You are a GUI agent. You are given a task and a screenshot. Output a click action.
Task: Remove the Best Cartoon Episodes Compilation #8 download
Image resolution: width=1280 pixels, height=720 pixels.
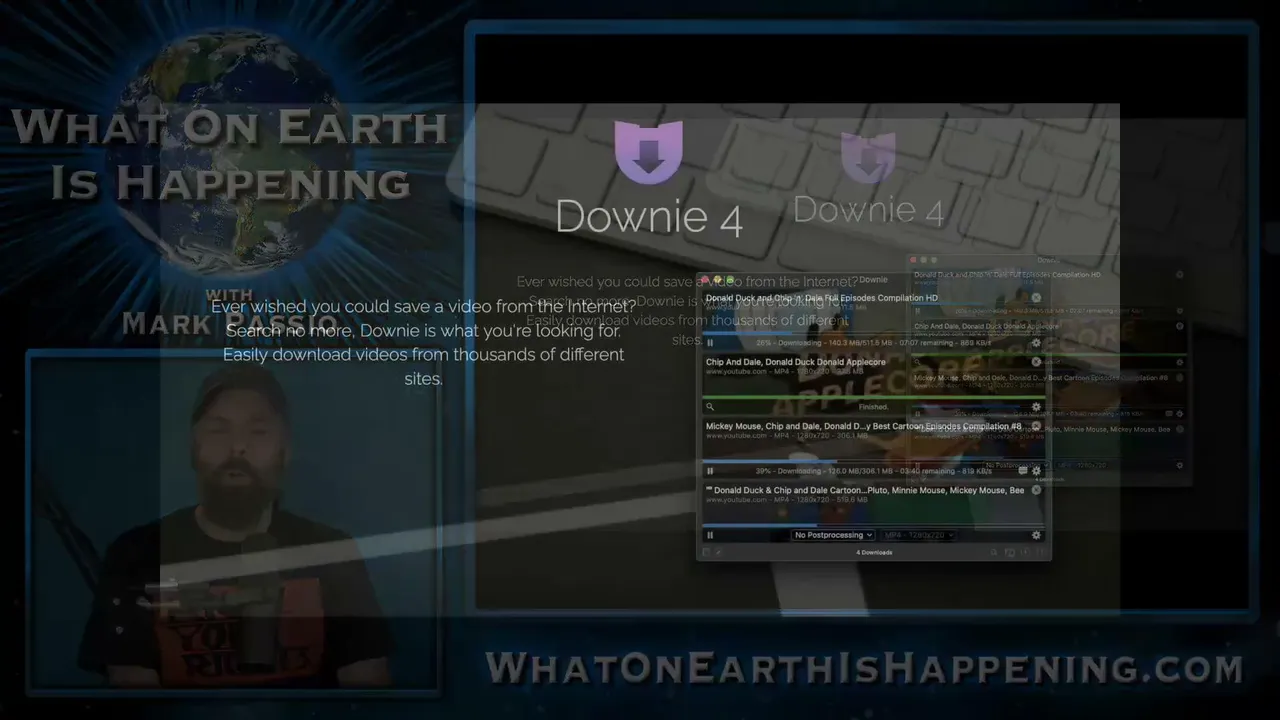(1036, 426)
